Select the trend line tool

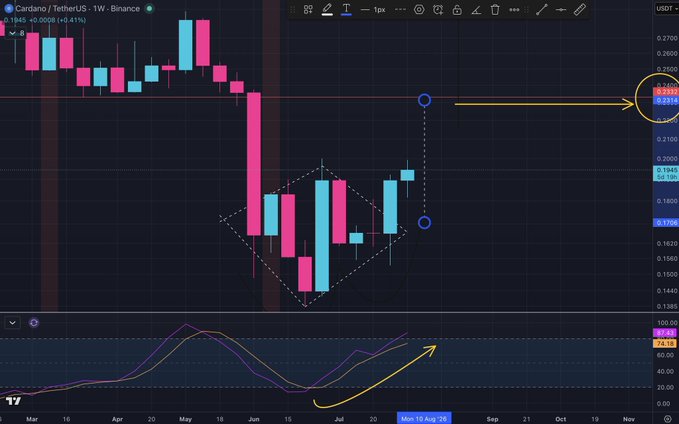tap(542, 9)
